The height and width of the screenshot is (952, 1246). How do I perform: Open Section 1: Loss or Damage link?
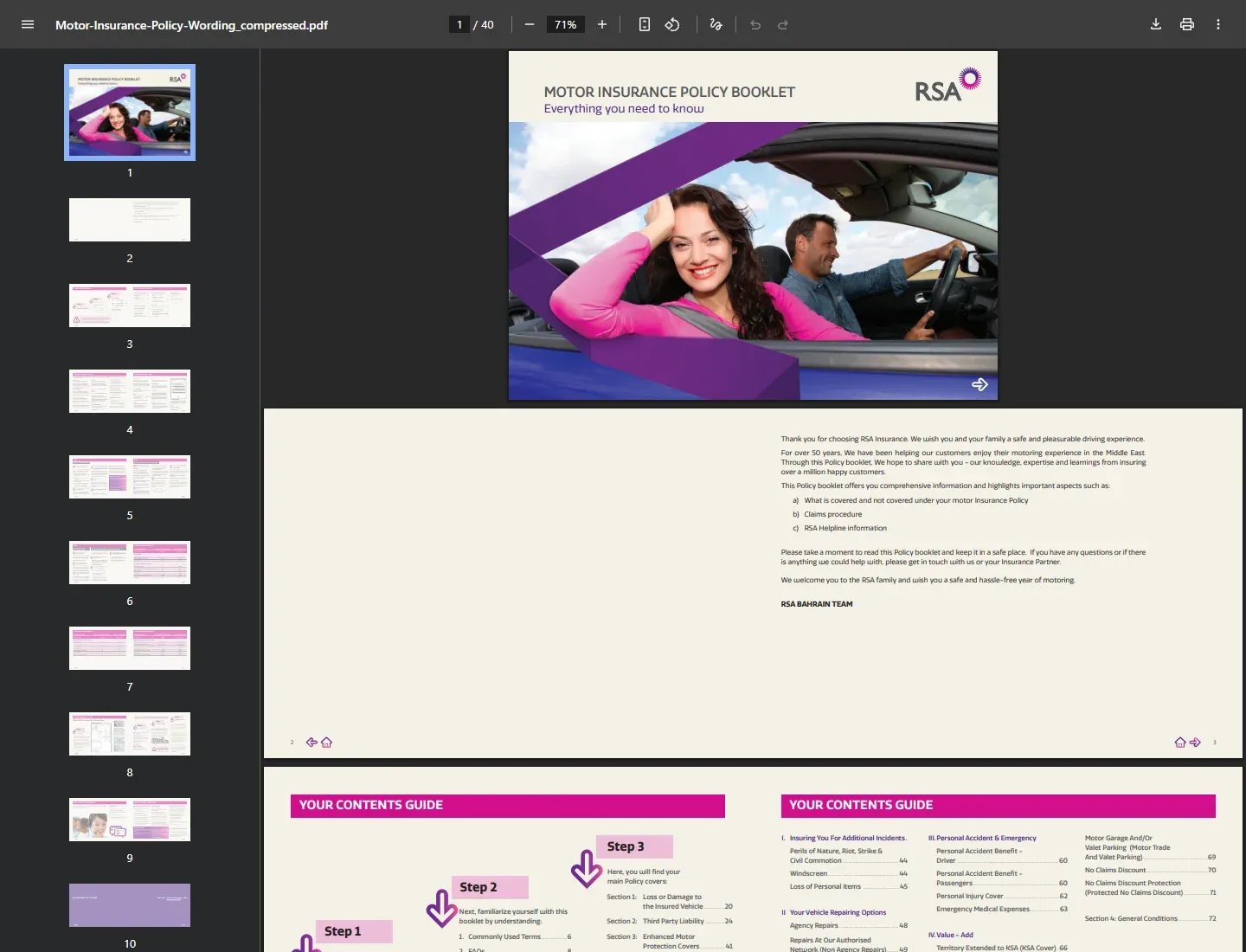tap(670, 902)
